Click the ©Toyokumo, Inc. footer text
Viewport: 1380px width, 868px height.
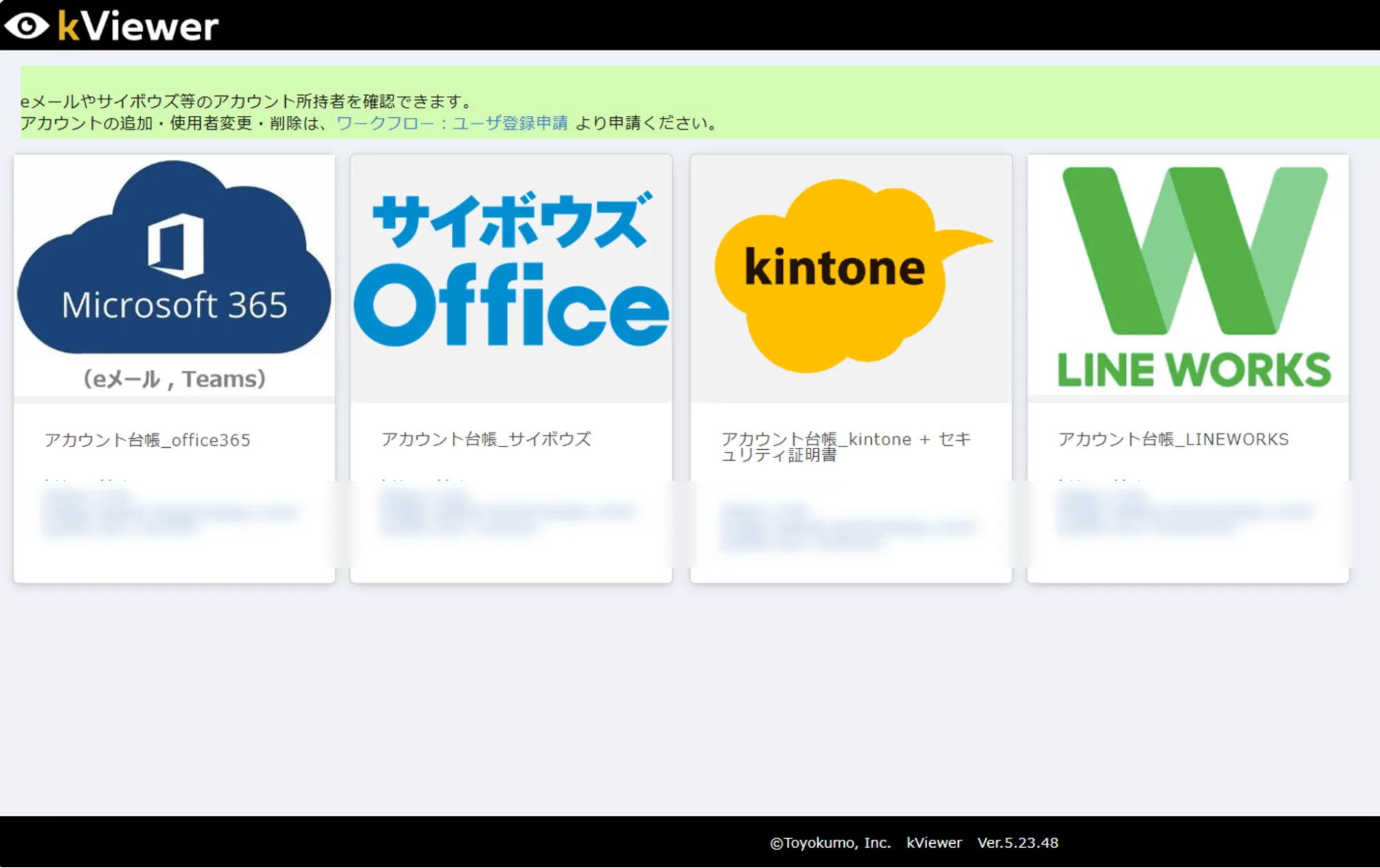pyautogui.click(x=830, y=842)
